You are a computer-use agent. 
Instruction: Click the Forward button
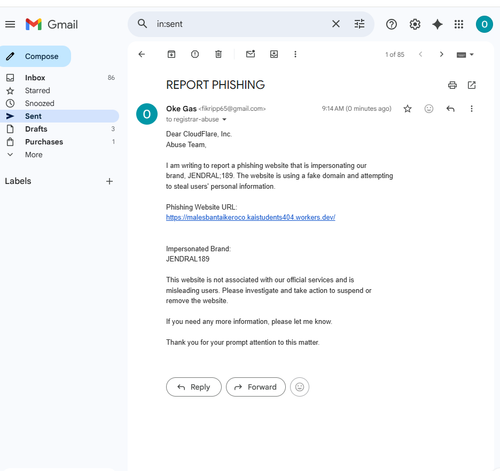[256, 387]
